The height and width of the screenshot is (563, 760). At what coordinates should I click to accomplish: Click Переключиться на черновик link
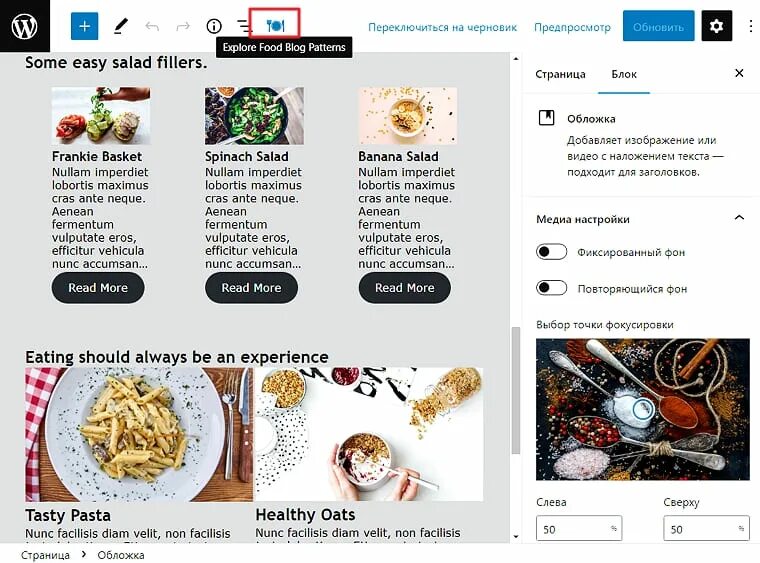tap(443, 27)
